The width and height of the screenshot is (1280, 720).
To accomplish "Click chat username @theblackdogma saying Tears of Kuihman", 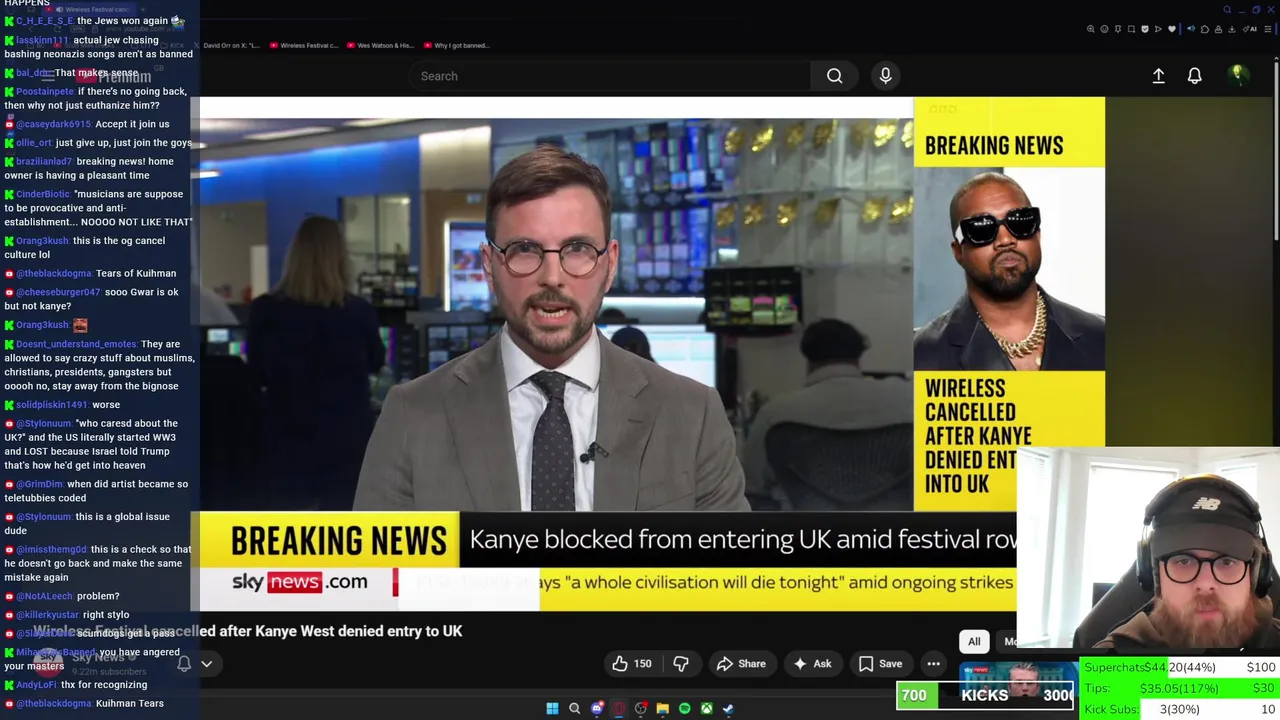I will point(54,273).
